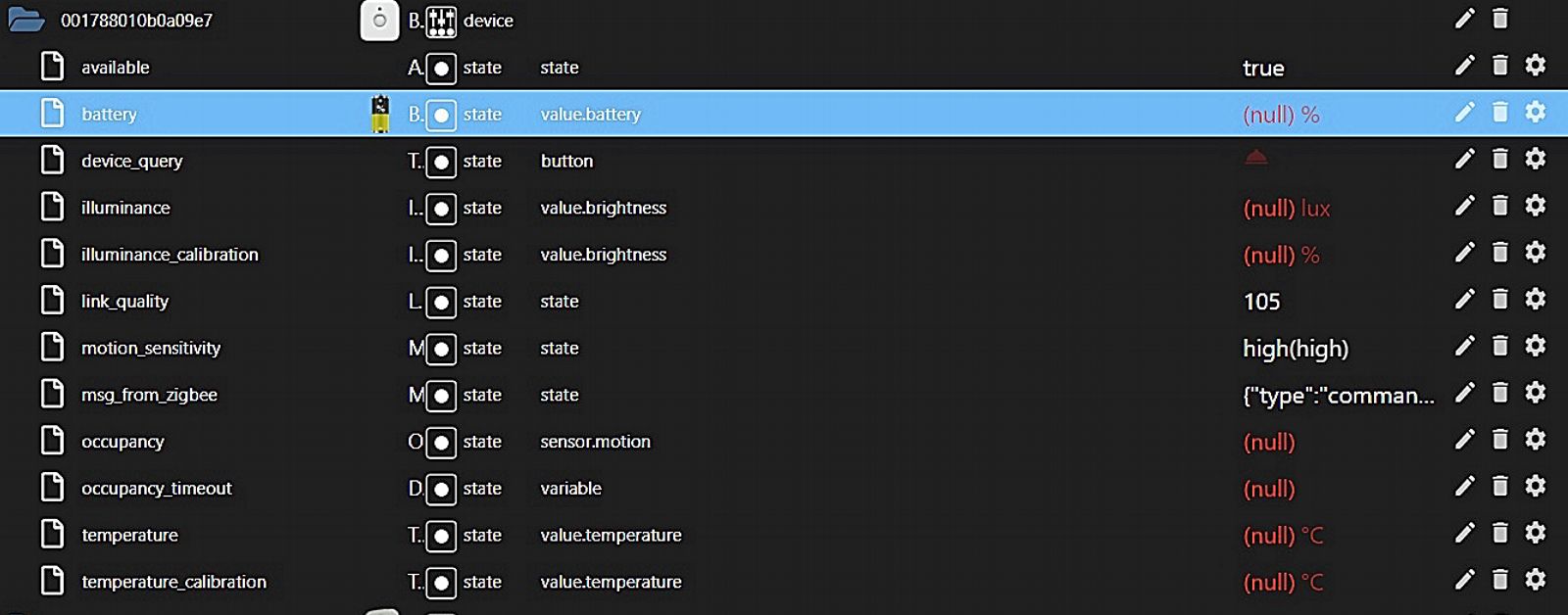The image size is (1568, 615).
Task: Click the available value true
Action: point(1263,69)
